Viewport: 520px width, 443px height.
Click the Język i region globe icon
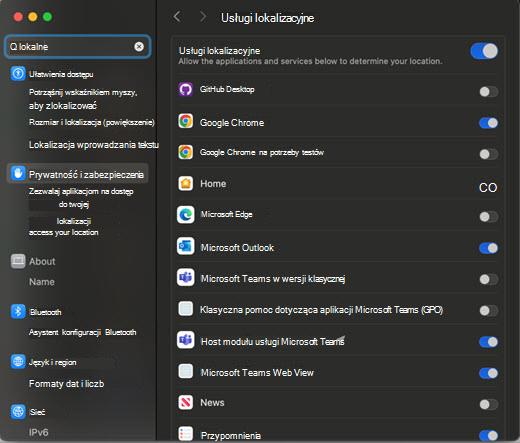coord(18,361)
